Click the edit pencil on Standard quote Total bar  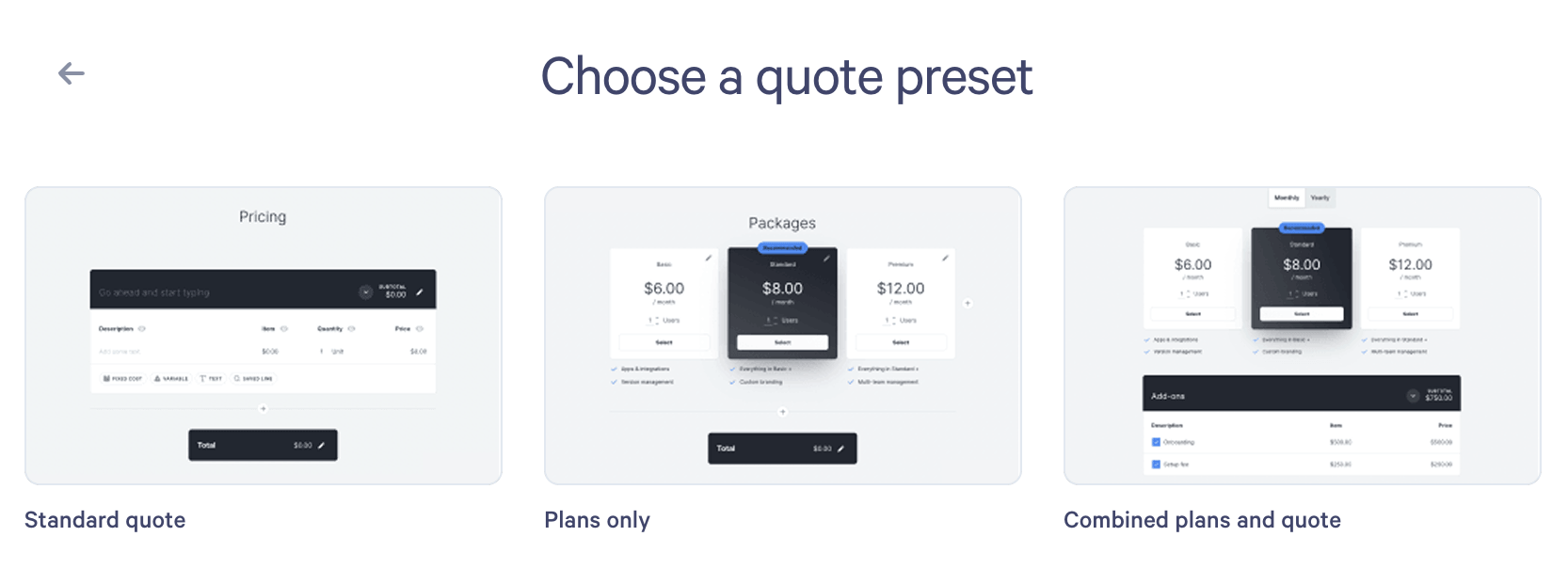321,445
